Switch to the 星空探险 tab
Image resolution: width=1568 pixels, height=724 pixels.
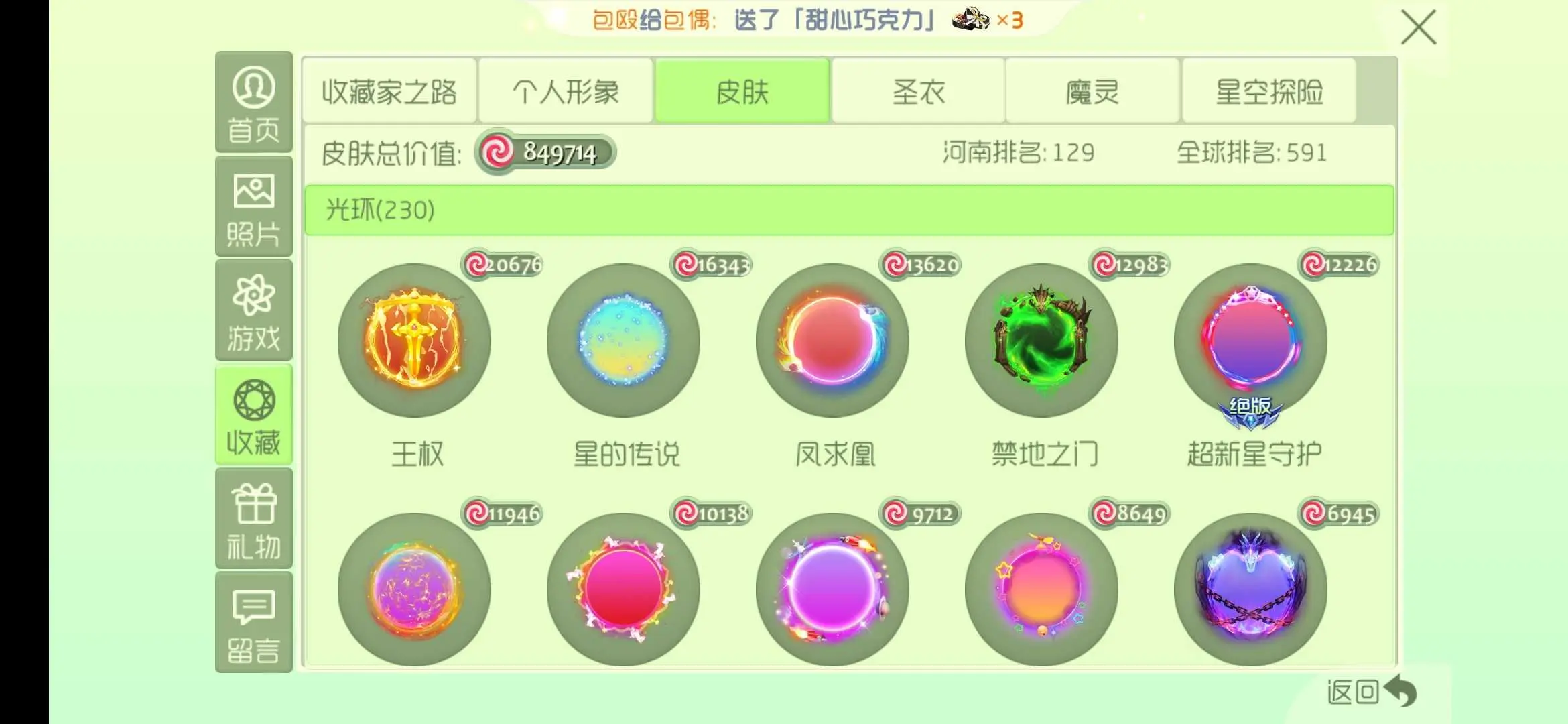1269,90
